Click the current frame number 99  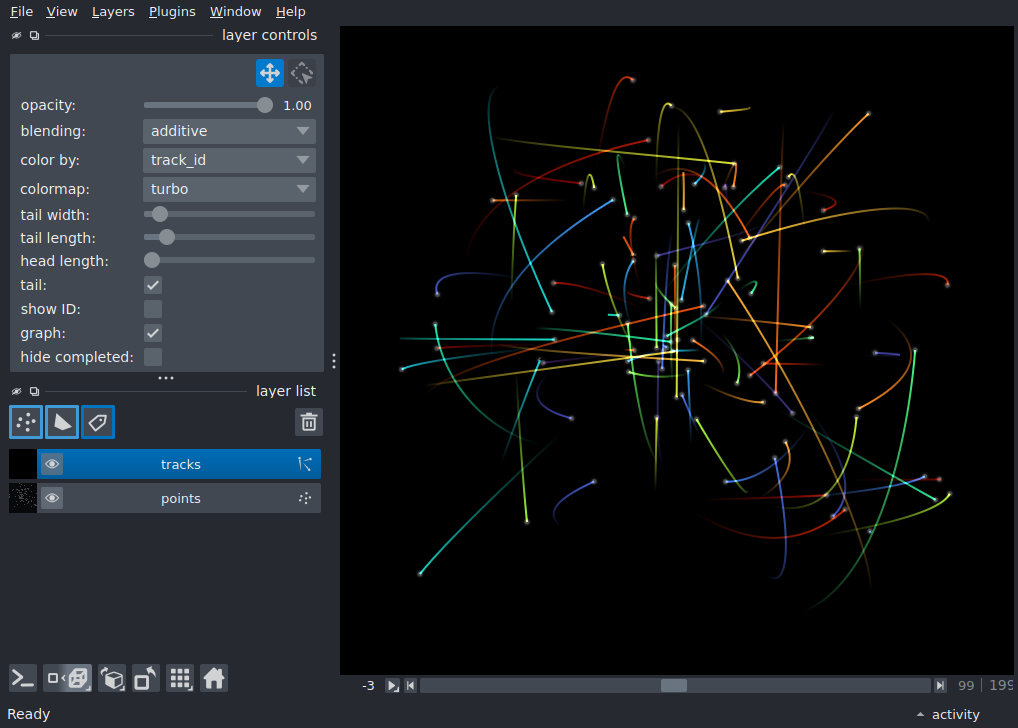point(965,686)
